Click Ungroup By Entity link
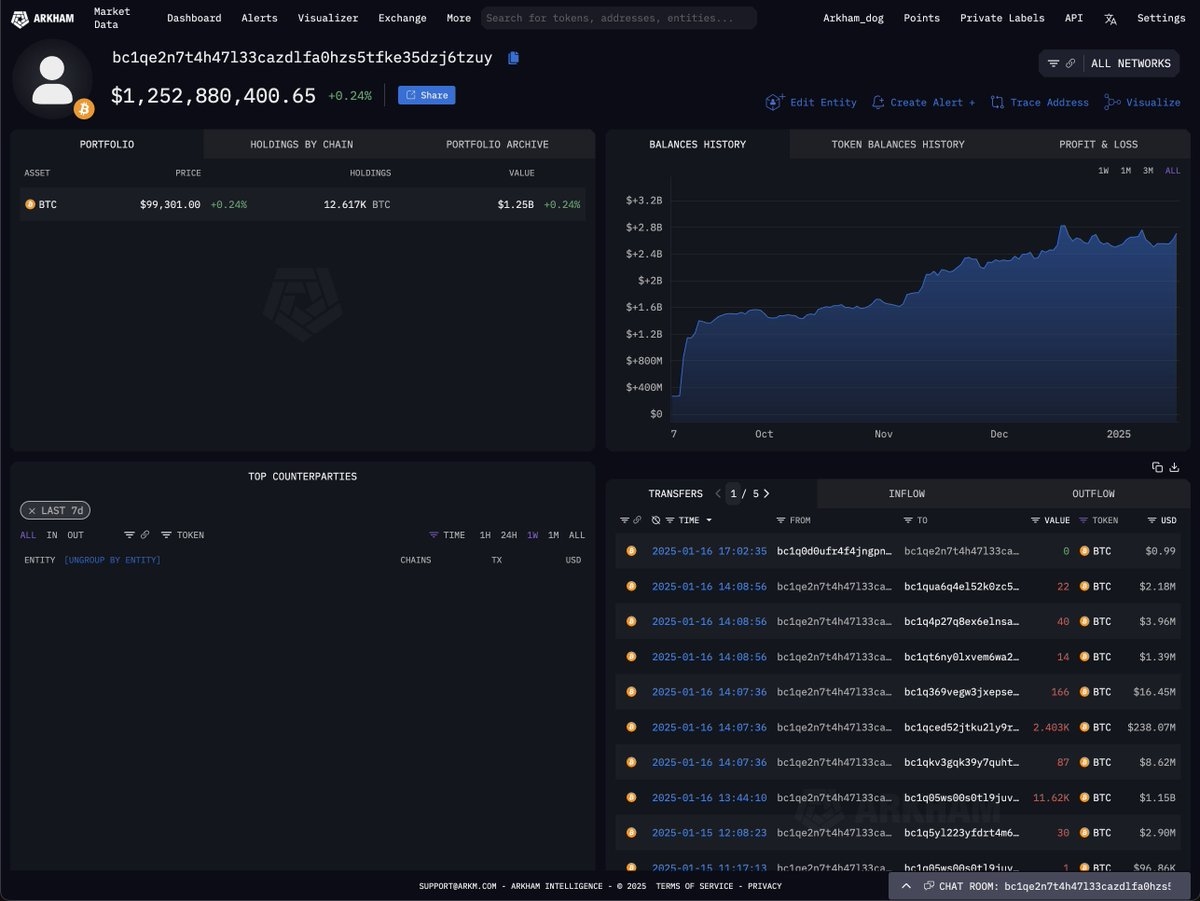 [x=112, y=560]
